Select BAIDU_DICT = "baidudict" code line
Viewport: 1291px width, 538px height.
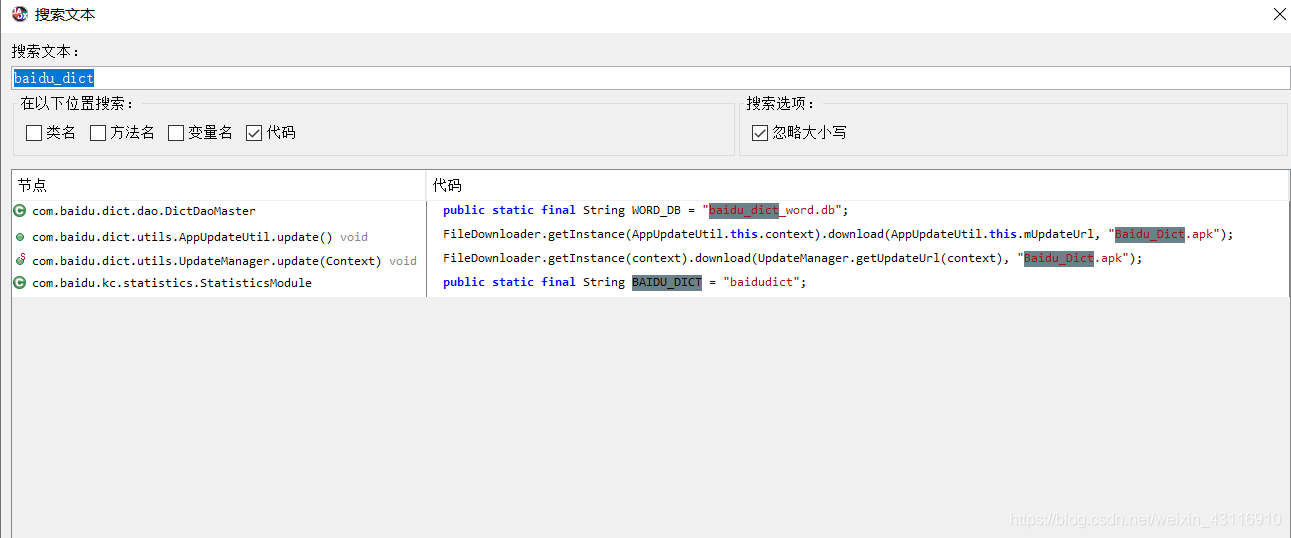click(624, 282)
